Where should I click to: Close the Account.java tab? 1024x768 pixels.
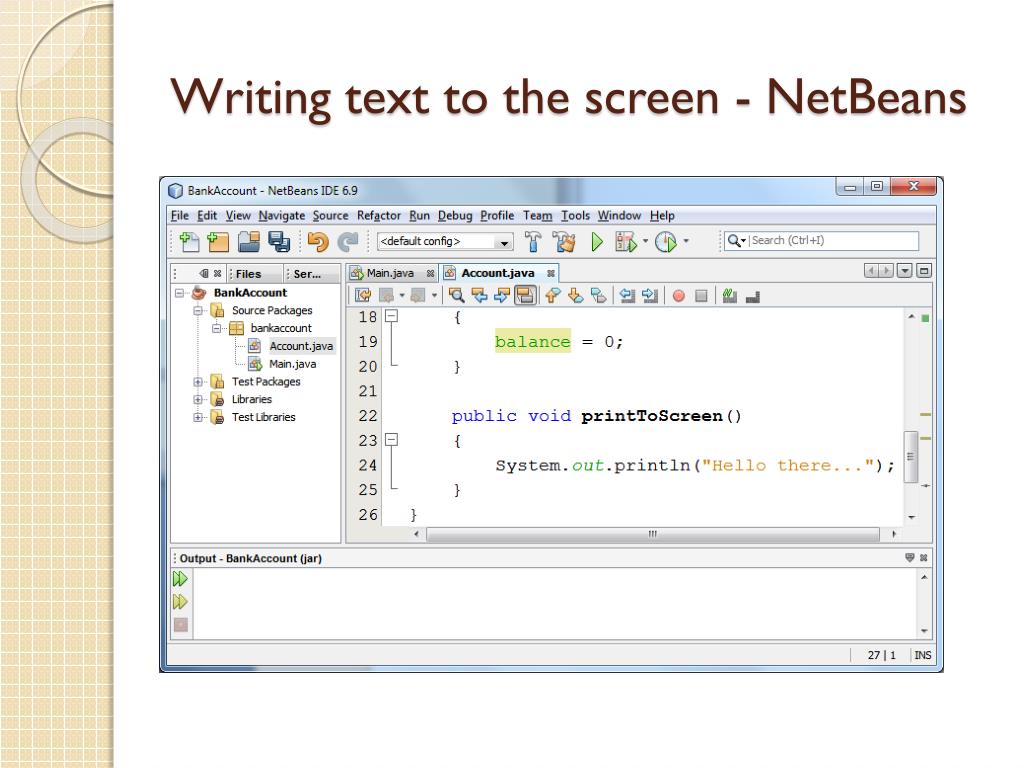point(551,274)
